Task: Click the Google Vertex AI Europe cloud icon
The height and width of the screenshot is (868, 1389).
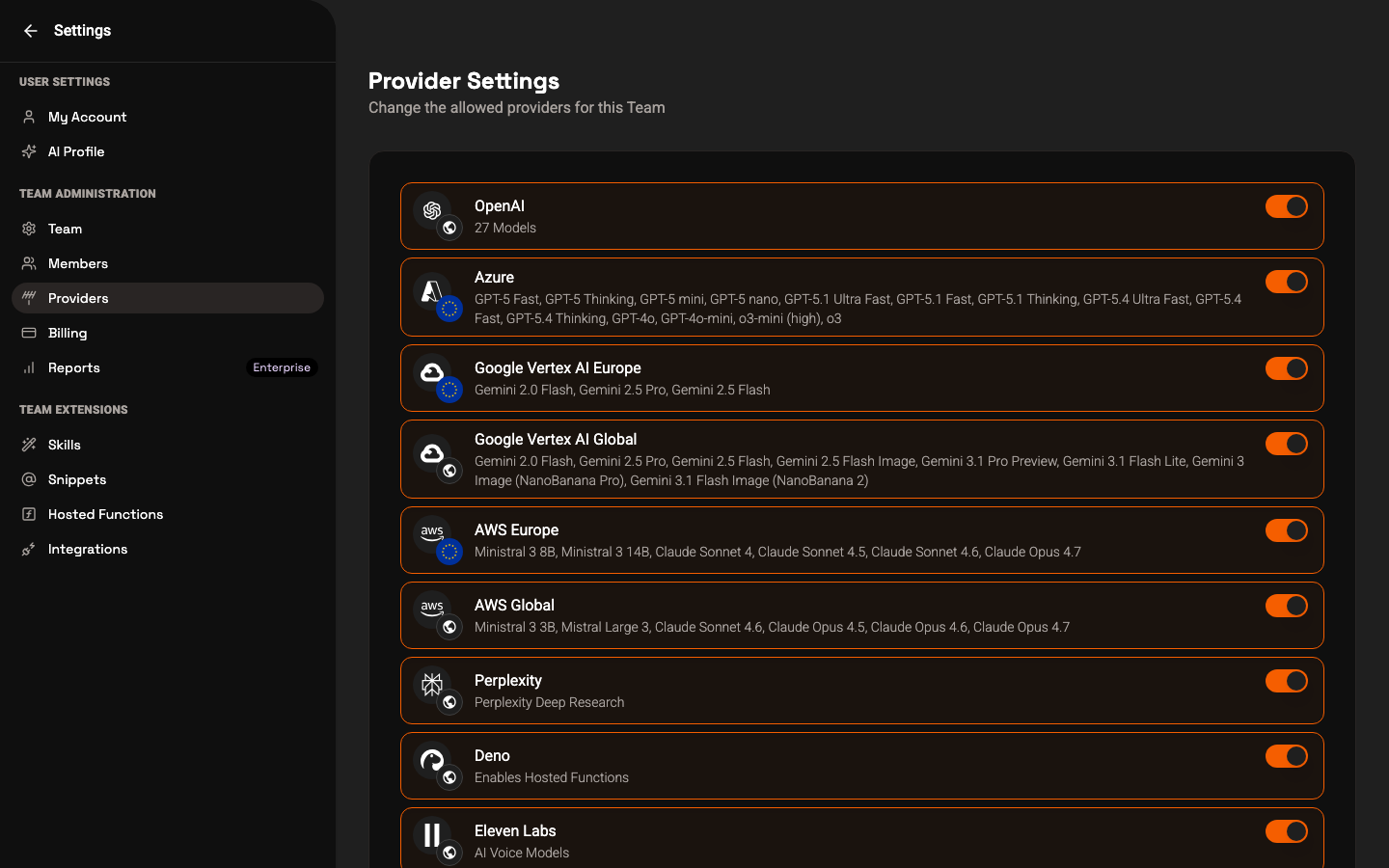Action: pyautogui.click(x=432, y=372)
